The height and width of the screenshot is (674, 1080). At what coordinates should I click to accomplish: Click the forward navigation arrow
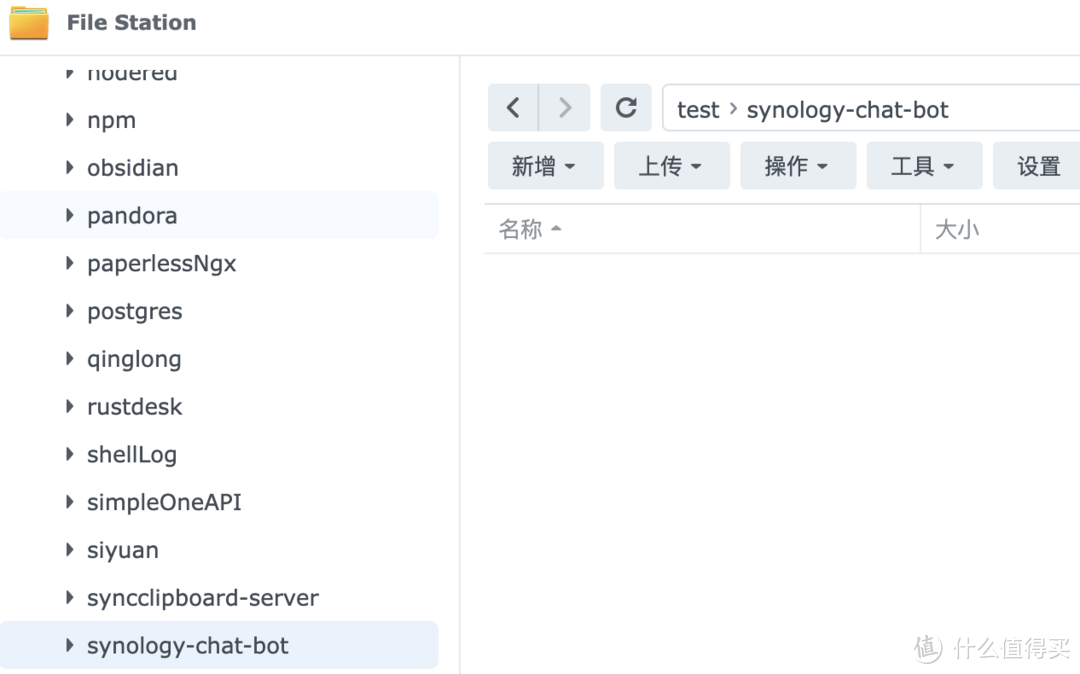(x=564, y=107)
